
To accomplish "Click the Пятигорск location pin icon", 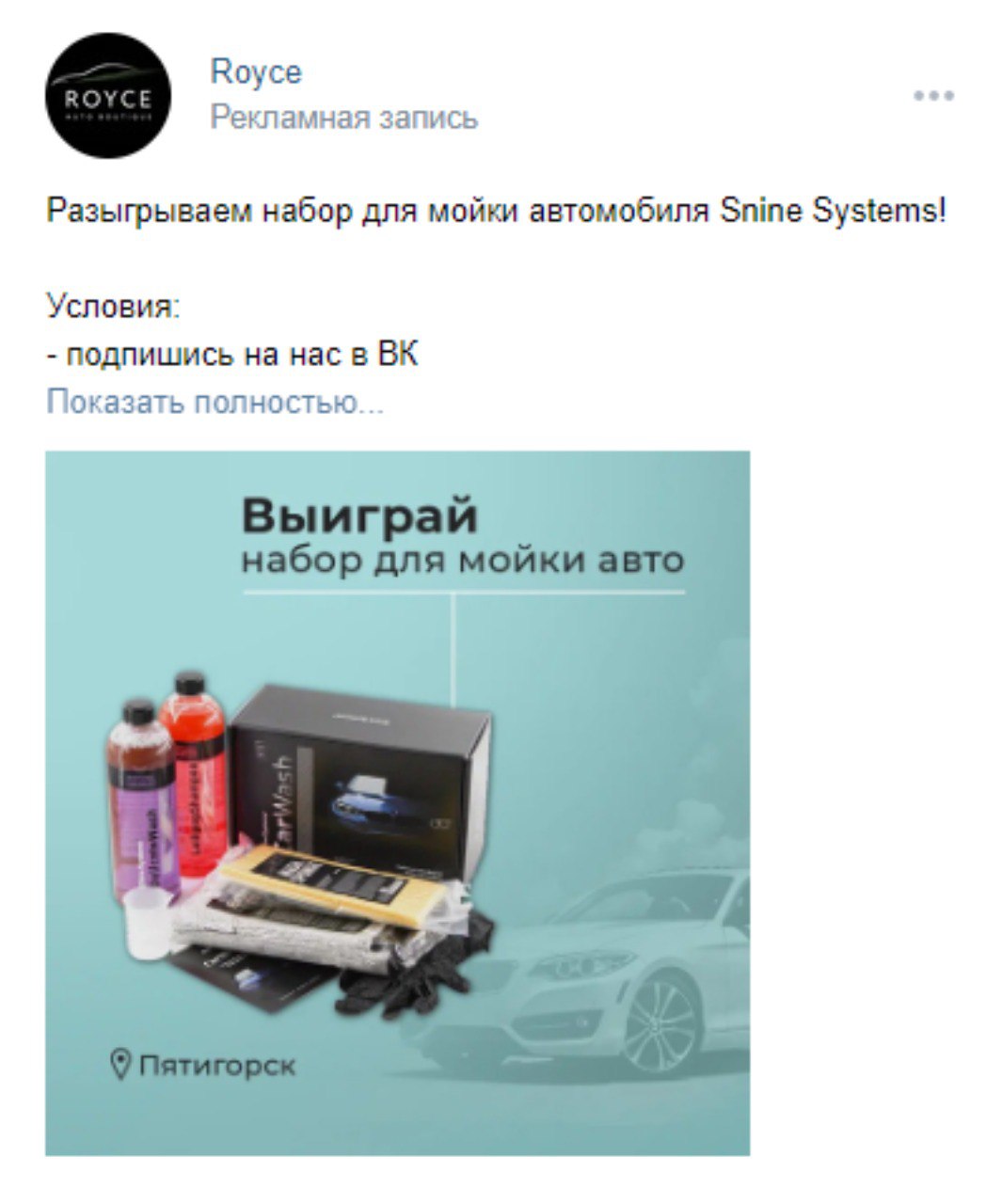I will pos(121,1065).
